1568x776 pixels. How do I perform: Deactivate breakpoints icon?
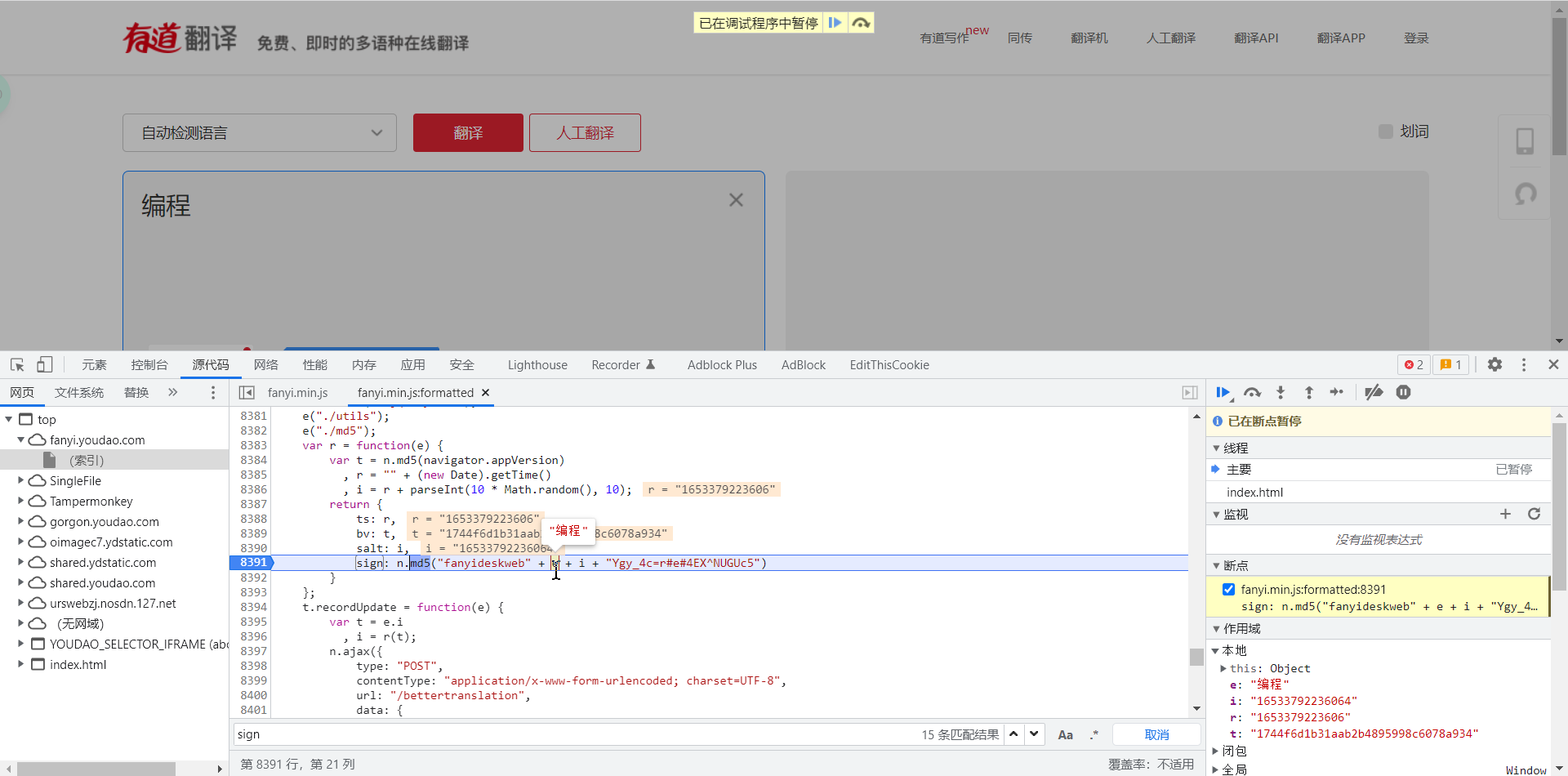tap(1374, 393)
